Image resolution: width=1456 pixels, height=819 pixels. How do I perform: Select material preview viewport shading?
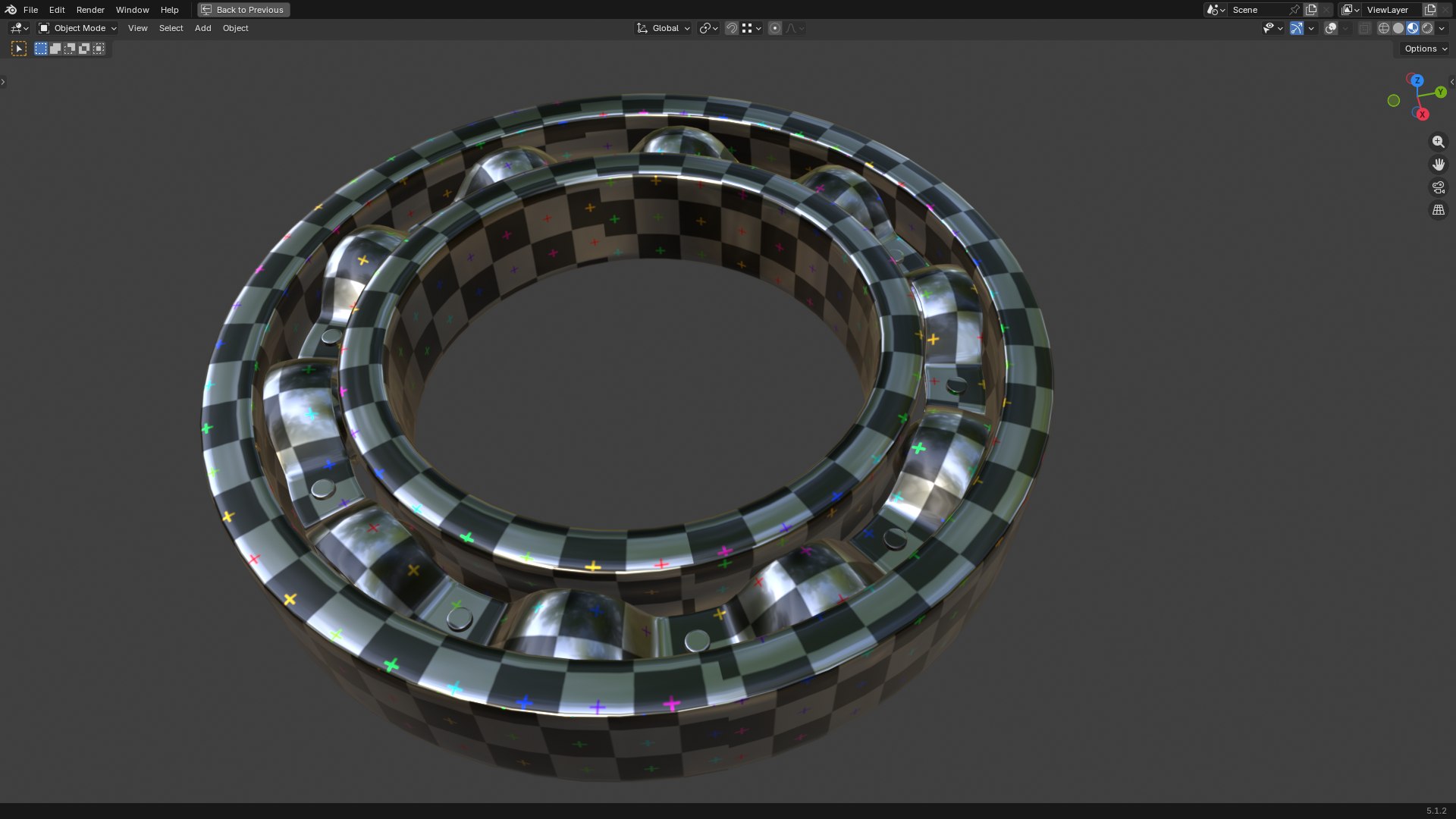(1413, 28)
